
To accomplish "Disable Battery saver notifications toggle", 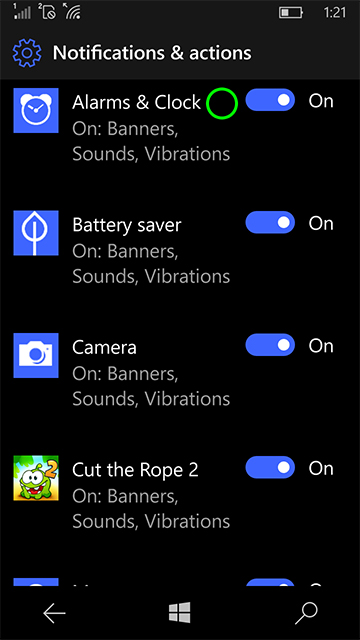I will coord(270,222).
